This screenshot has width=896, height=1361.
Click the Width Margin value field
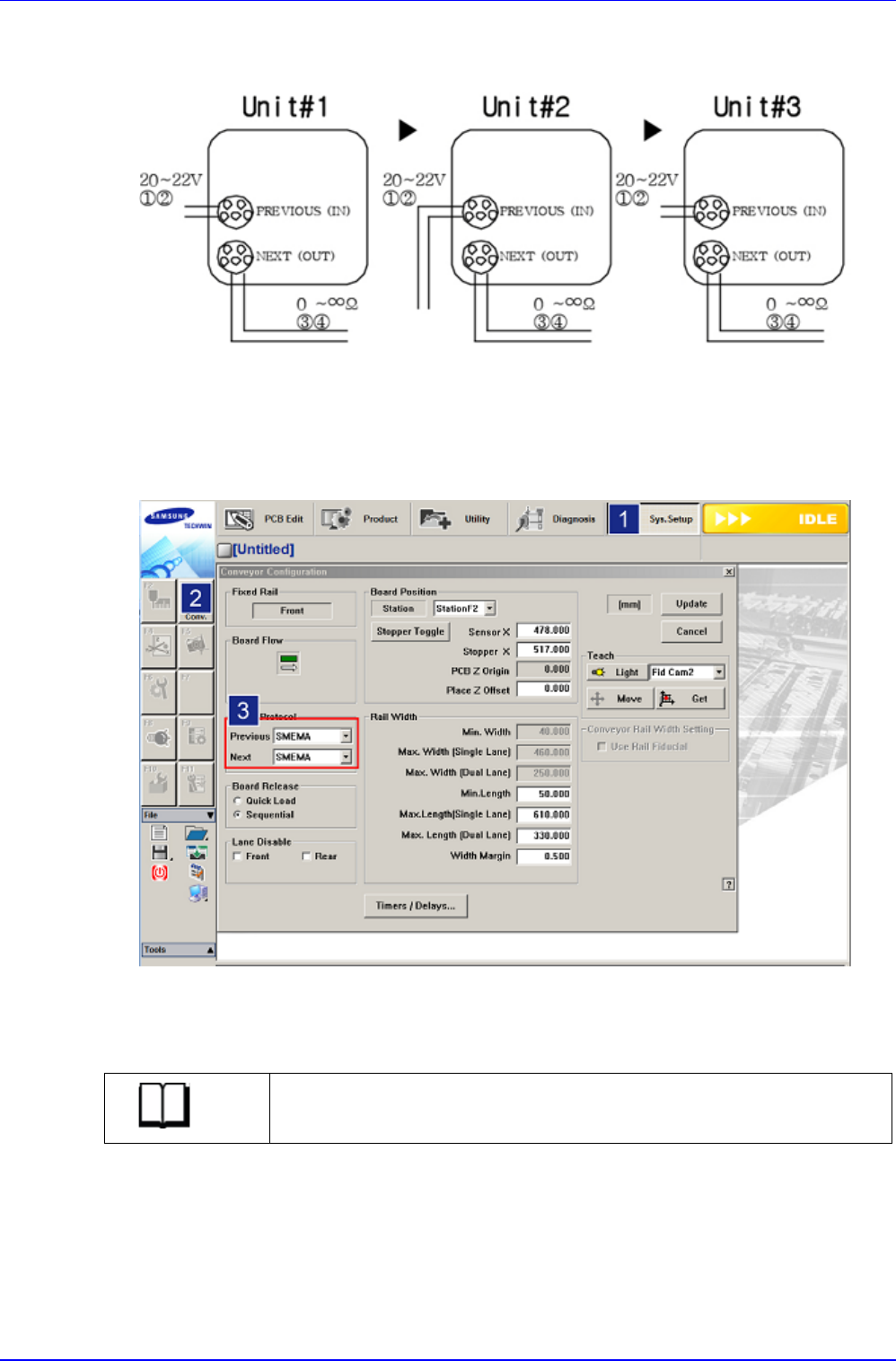click(544, 856)
